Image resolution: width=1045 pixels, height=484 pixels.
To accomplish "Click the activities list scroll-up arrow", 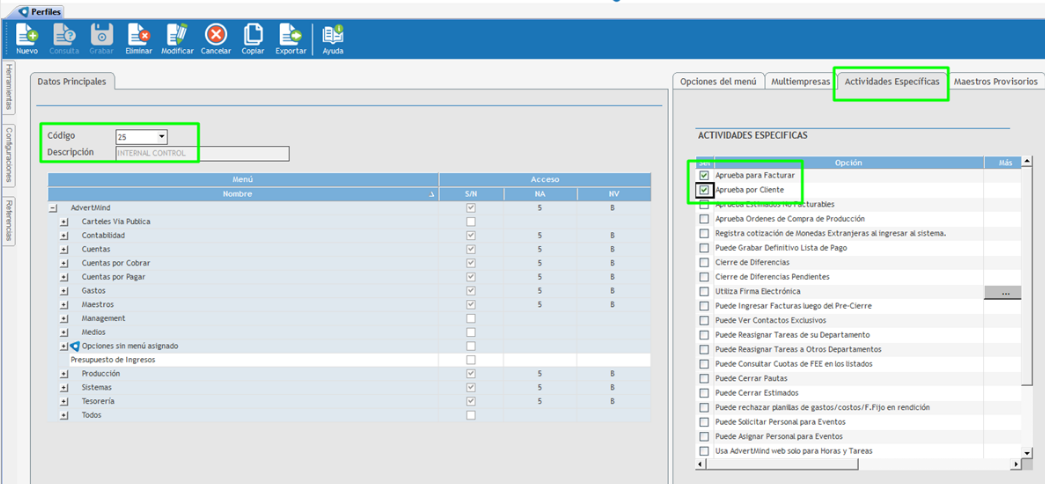I will tap(1027, 161).
